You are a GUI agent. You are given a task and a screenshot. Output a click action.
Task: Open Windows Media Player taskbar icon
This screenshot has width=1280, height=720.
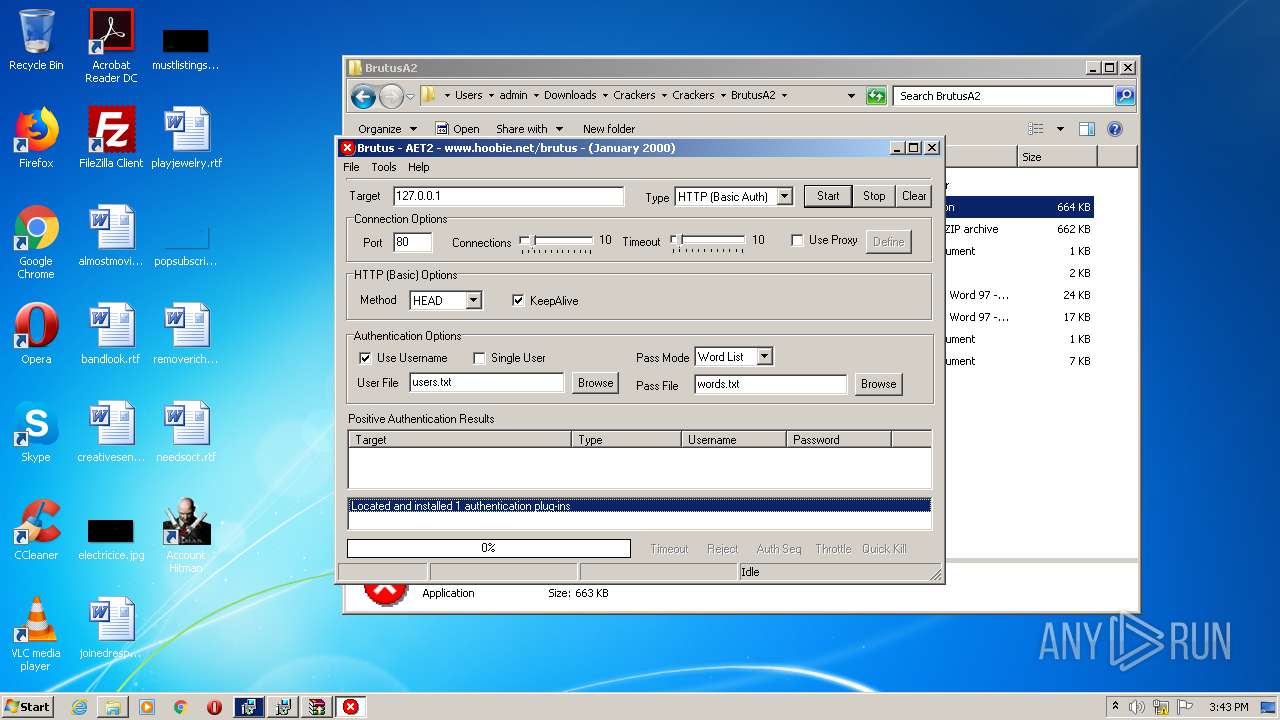click(x=147, y=707)
